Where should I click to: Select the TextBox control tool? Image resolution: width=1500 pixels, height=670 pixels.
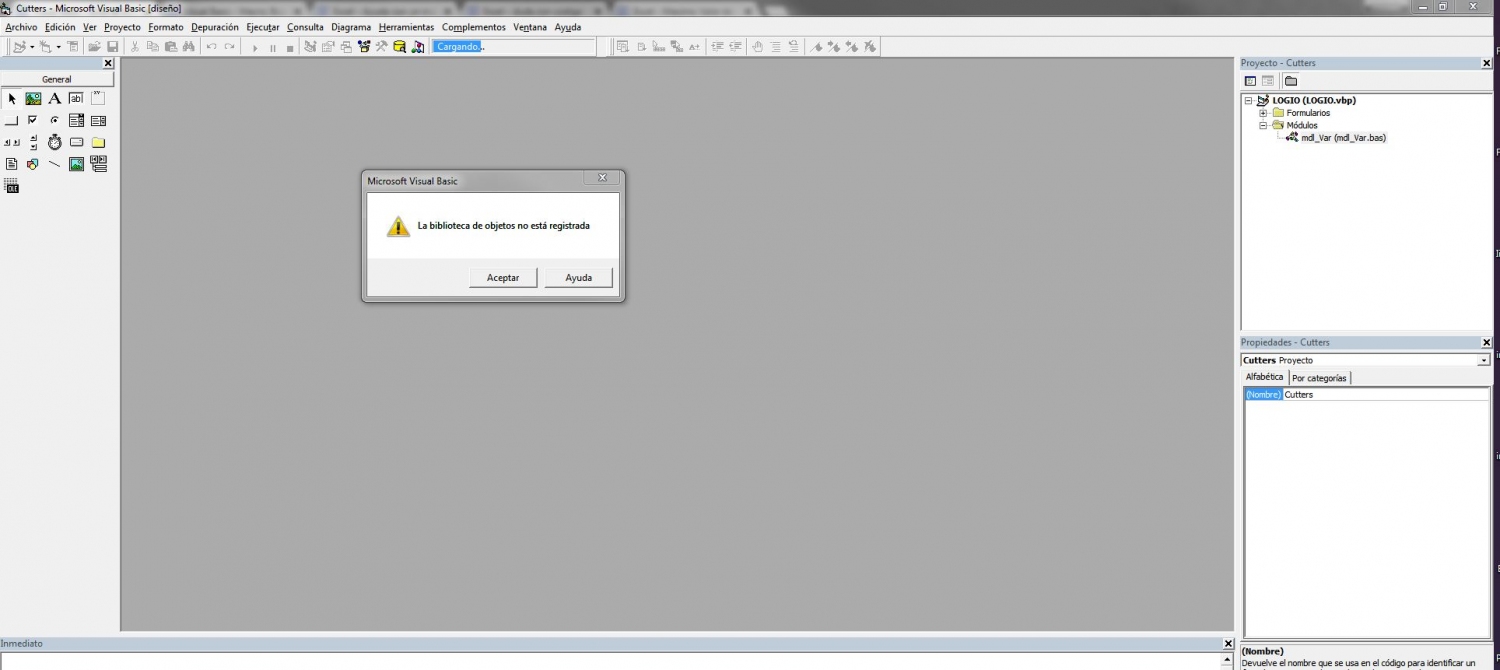(x=76, y=98)
